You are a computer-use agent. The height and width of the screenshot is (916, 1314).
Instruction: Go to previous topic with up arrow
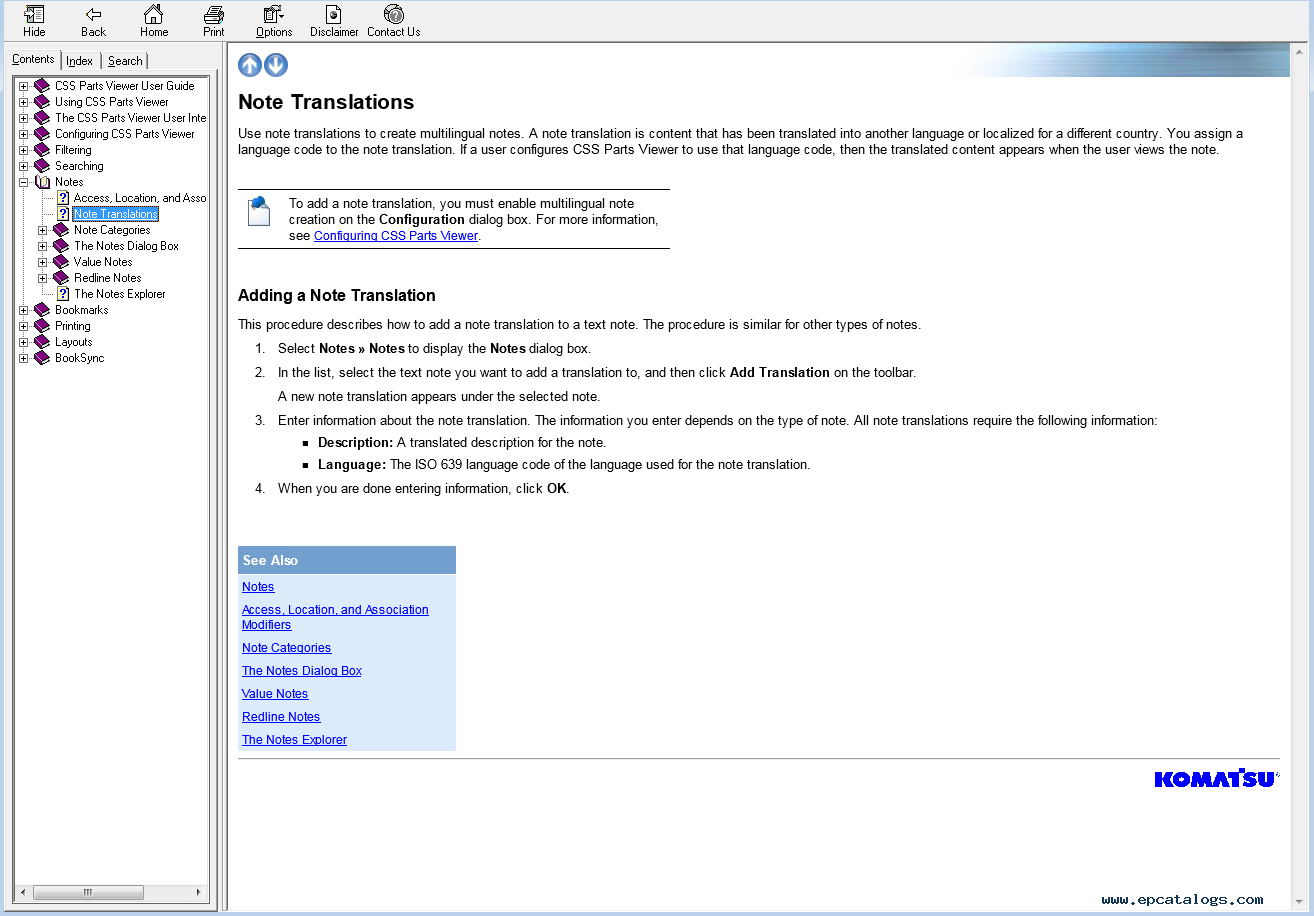(x=250, y=65)
